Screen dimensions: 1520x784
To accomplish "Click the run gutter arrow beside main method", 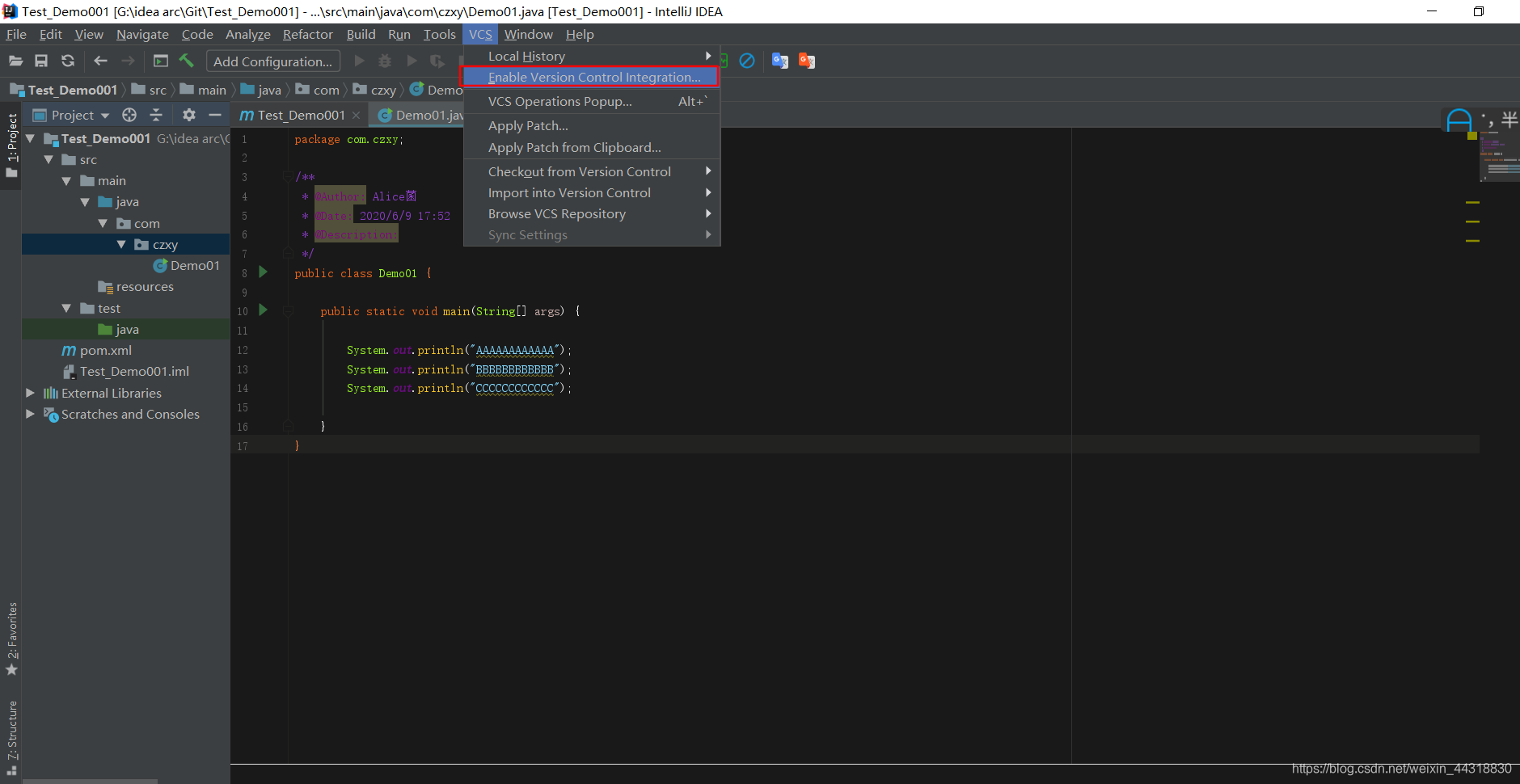I will [x=263, y=310].
